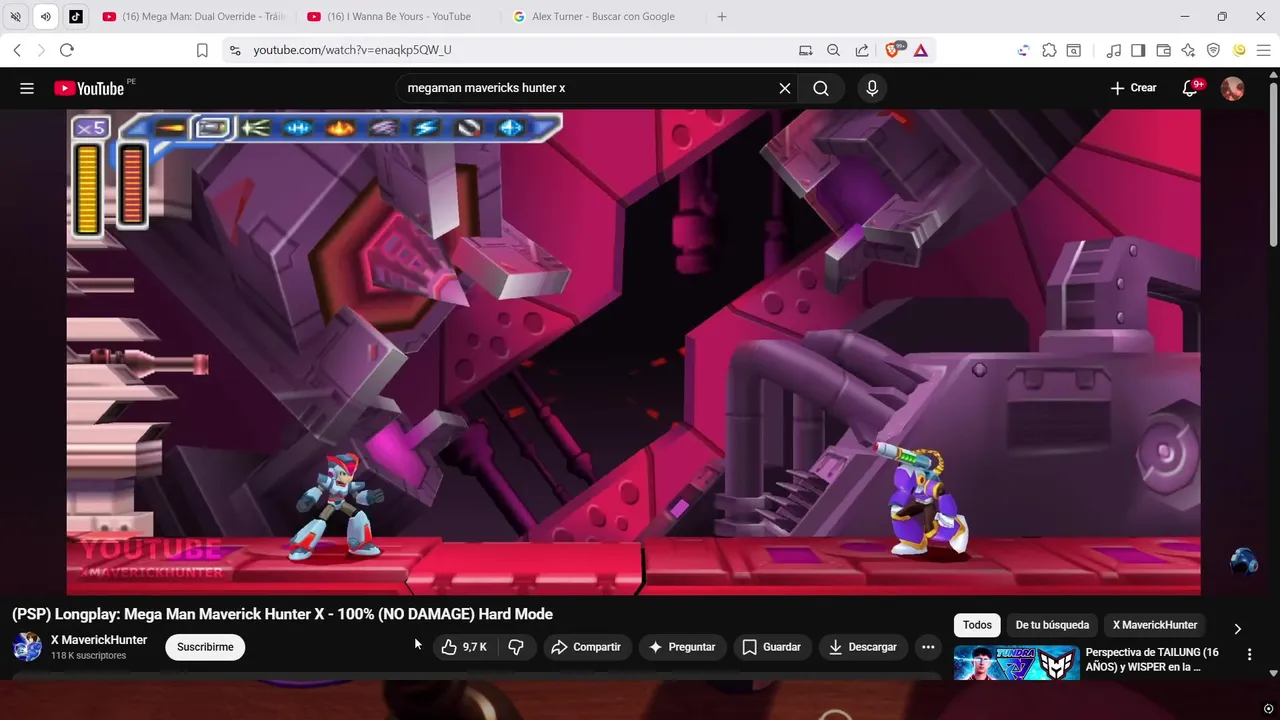Click the browser share page icon
This screenshot has width=1280, height=720.
pos(862,50)
